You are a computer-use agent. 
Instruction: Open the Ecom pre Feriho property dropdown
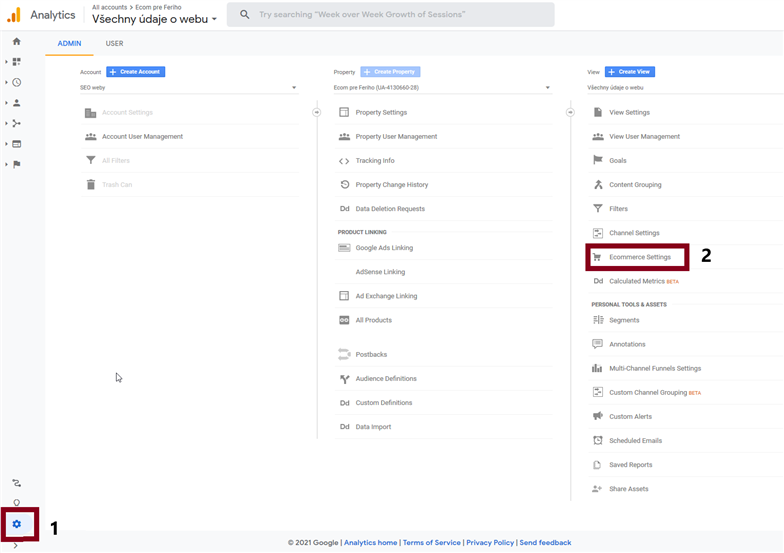tap(442, 88)
